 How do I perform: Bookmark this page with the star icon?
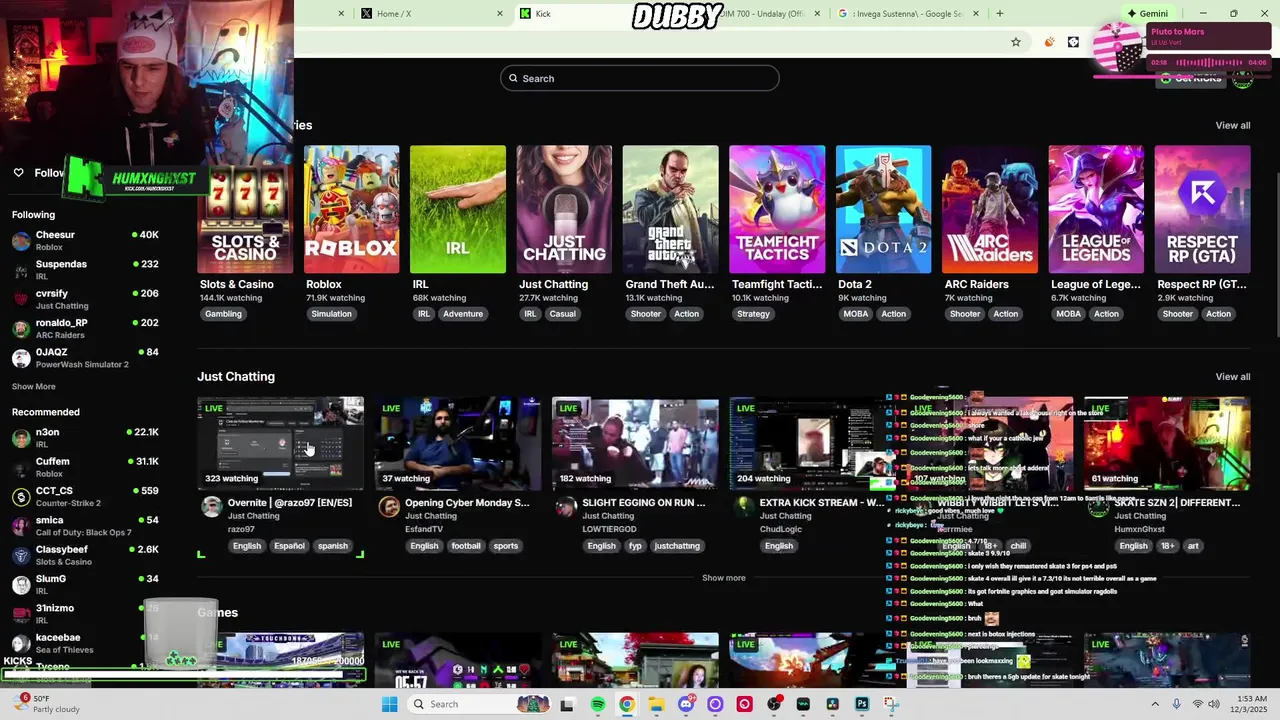(1016, 42)
